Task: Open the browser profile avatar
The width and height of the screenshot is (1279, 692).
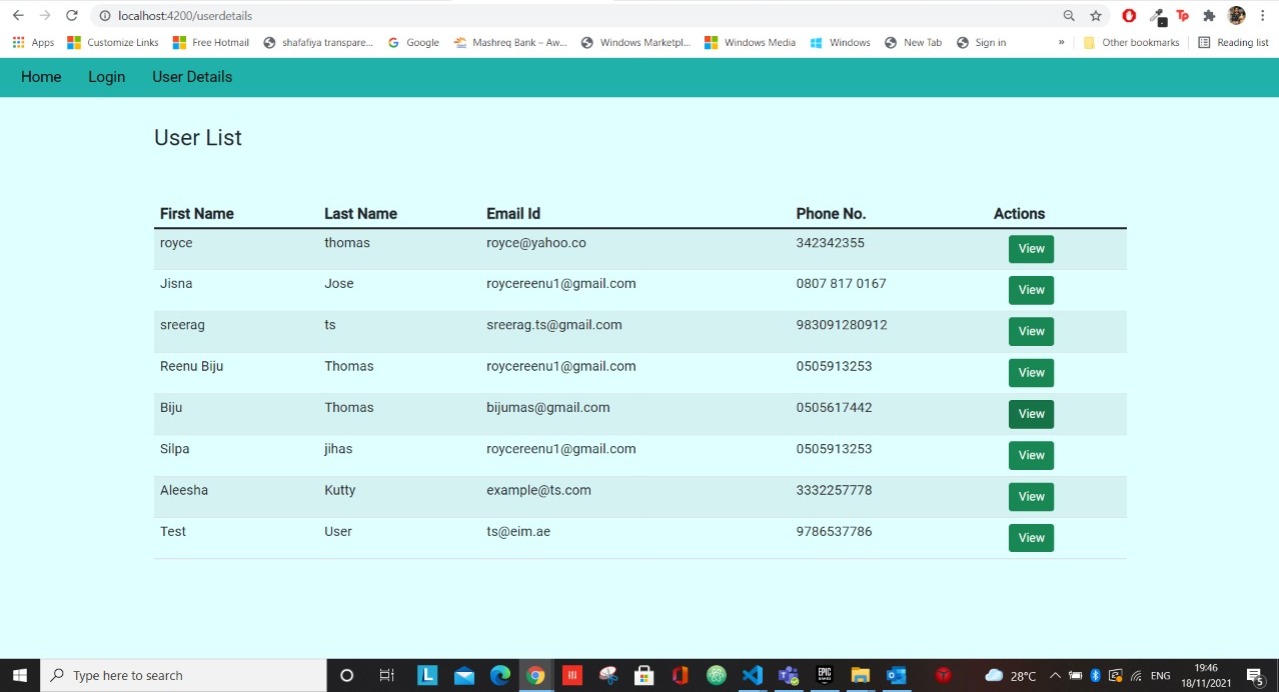Action: pos(1235,16)
